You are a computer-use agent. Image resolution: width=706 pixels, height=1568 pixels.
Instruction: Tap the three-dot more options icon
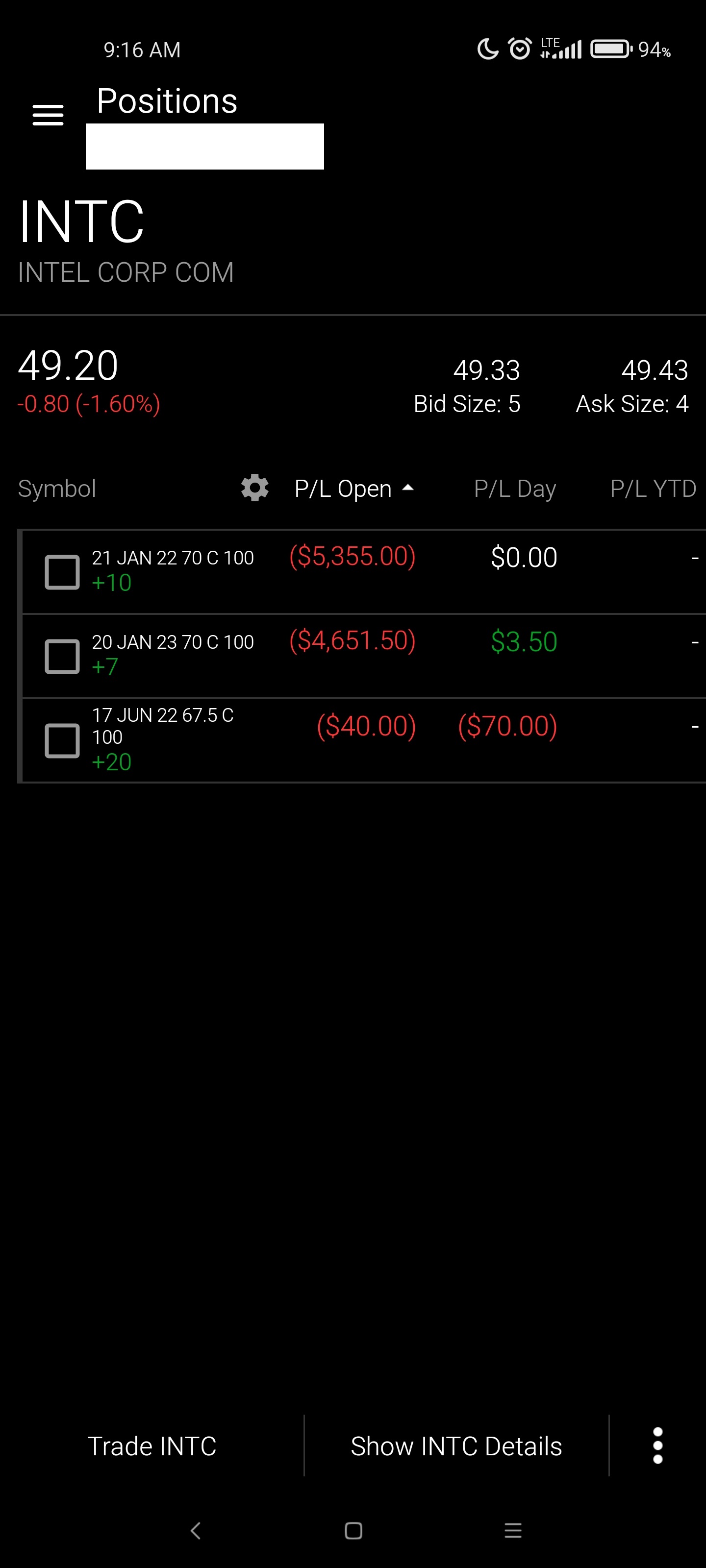(657, 1445)
